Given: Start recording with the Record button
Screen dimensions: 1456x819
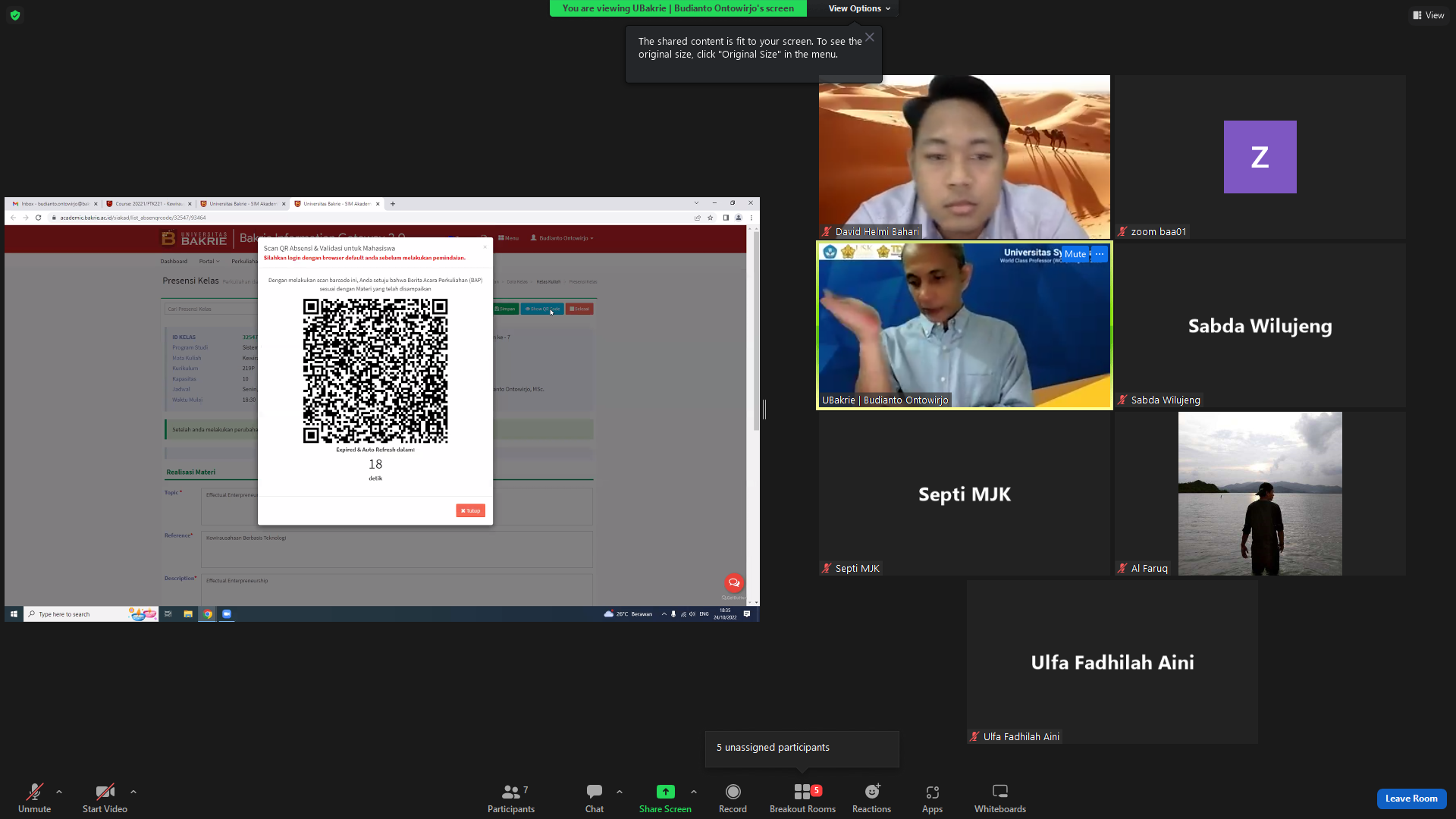Looking at the screenshot, I should 733,799.
